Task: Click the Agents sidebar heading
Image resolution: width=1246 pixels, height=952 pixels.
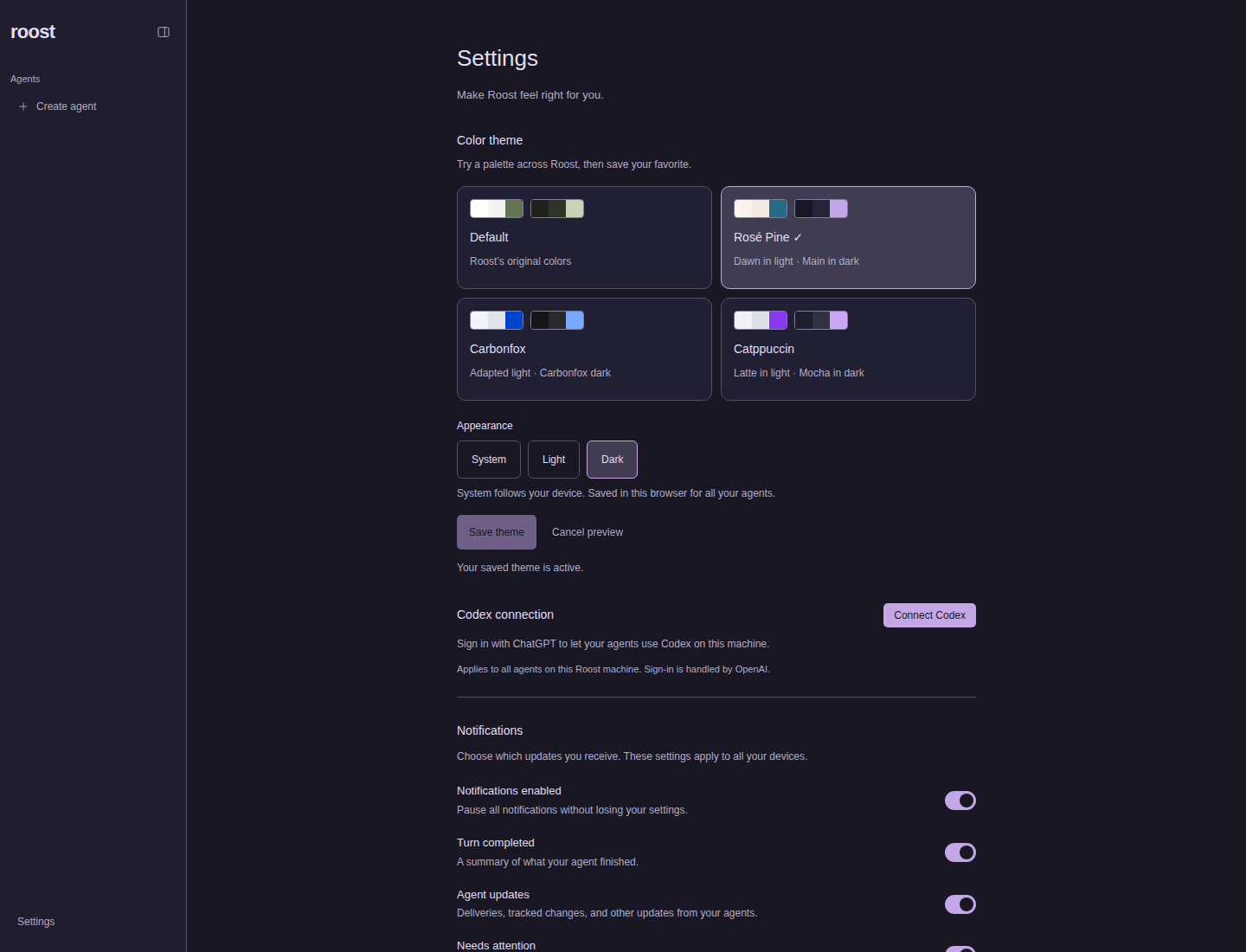Action: pos(25,79)
